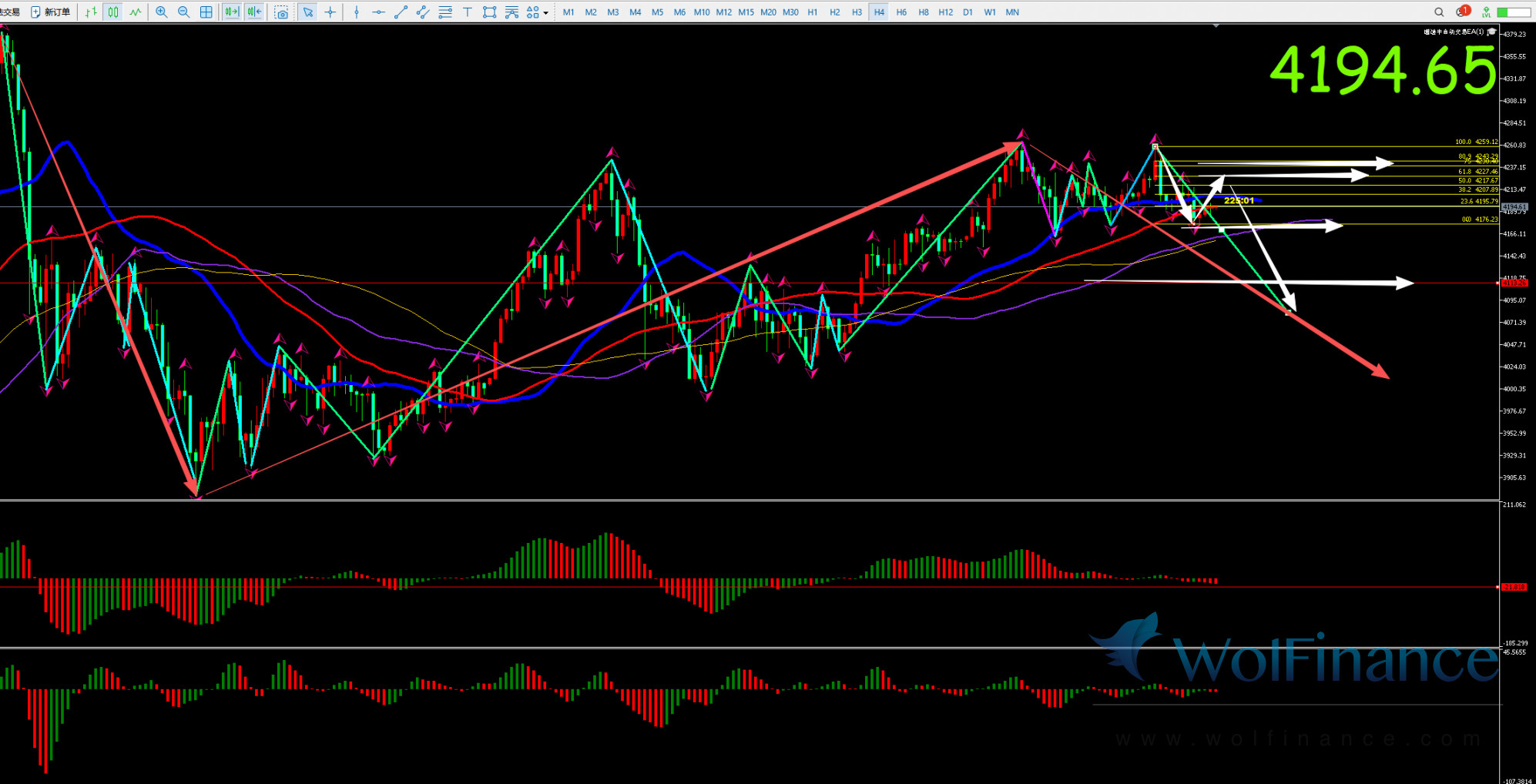1536x784 pixels.
Task: Open notifications with red badge
Action: [1461, 12]
